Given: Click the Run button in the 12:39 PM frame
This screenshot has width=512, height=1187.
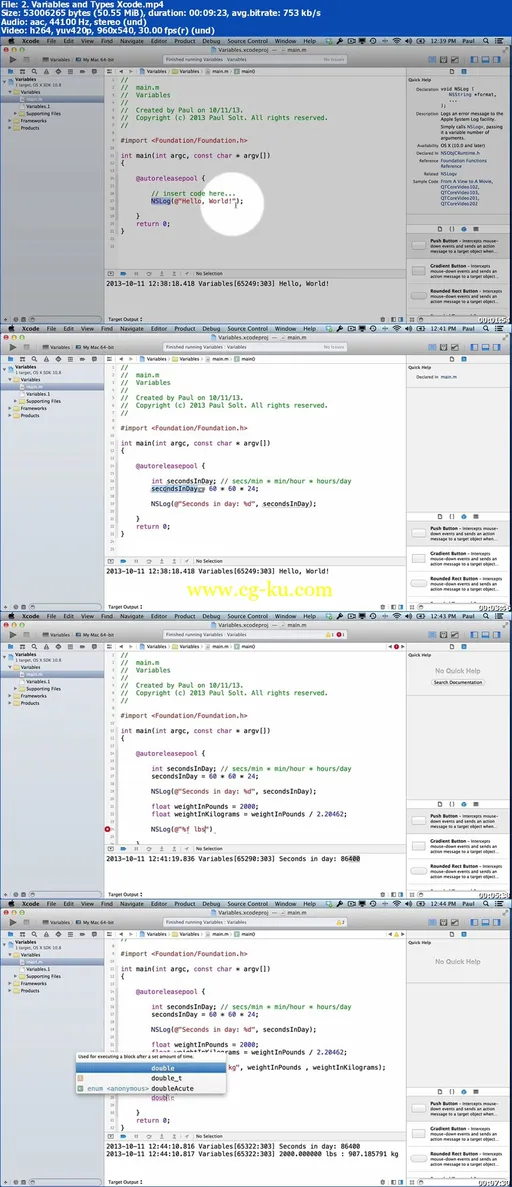Looking at the screenshot, I should 12,60.
